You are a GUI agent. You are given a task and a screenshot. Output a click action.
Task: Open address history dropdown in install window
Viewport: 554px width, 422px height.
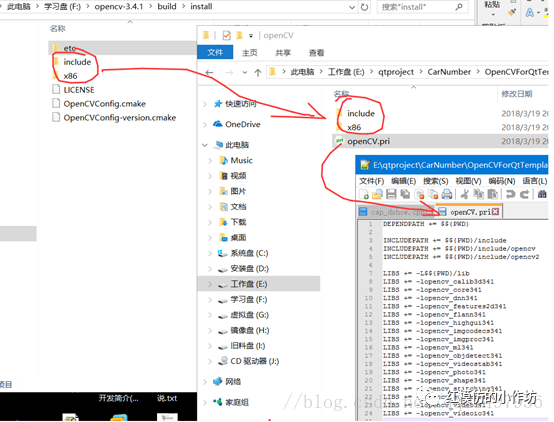[352, 7]
